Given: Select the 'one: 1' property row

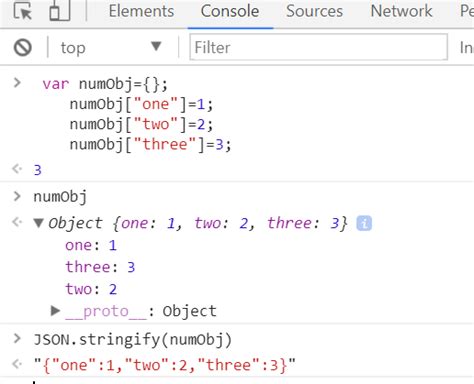Looking at the screenshot, I should 91,245.
